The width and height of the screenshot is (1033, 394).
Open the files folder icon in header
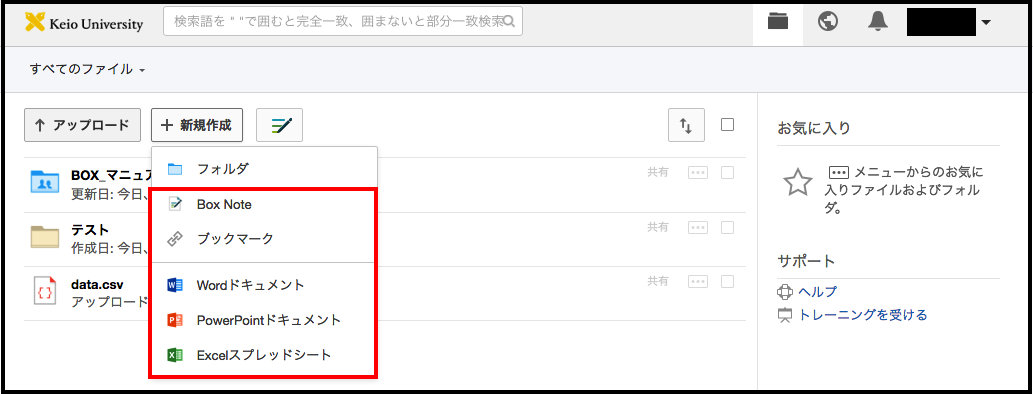[x=778, y=22]
